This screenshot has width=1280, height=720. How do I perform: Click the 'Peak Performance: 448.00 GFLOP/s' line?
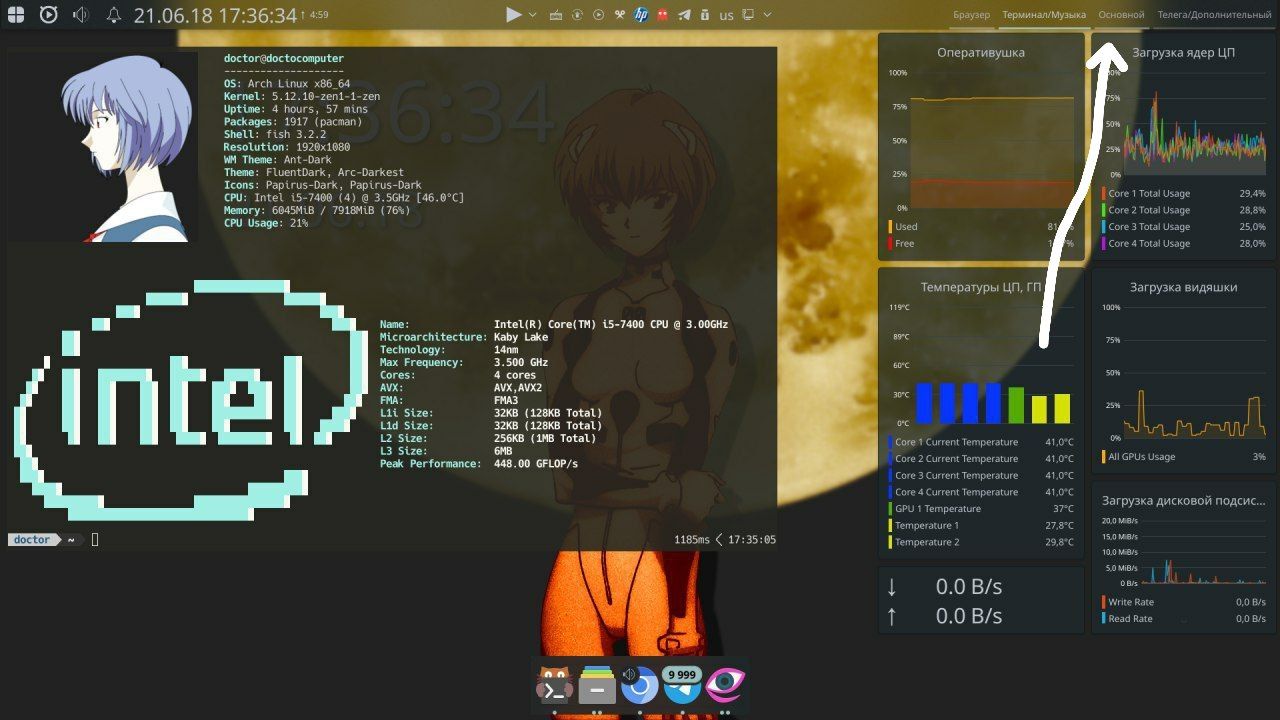pos(479,464)
